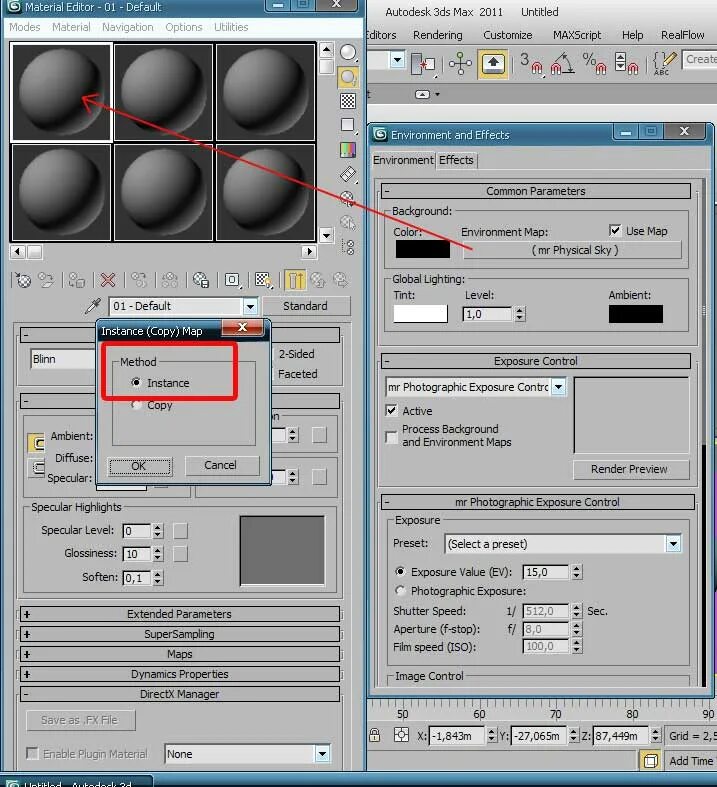This screenshot has height=787, width=717.
Task: Open Select a preset dropdown
Action: [x=673, y=544]
